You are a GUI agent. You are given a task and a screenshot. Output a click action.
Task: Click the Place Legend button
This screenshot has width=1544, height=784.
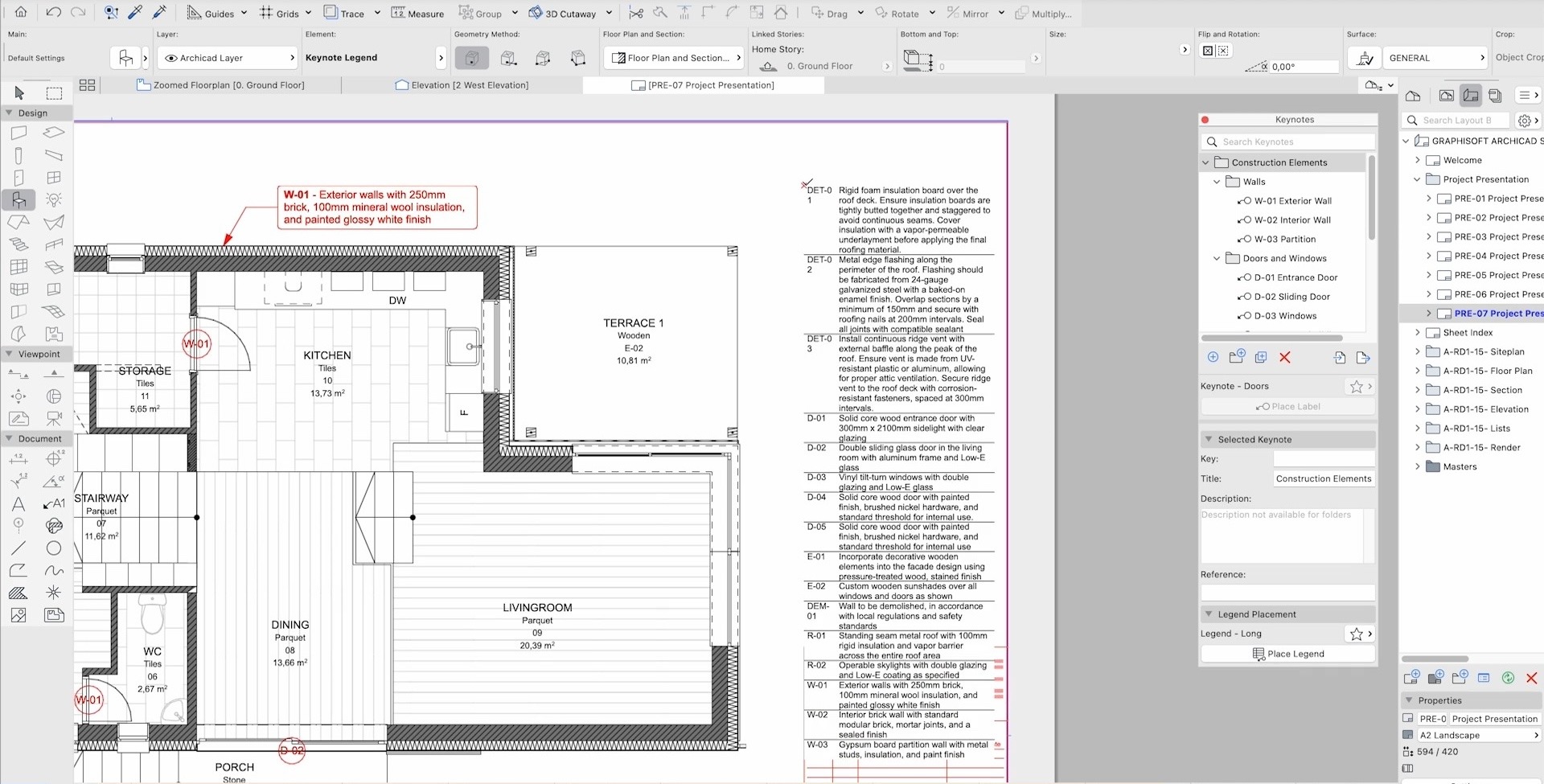[x=1287, y=654]
